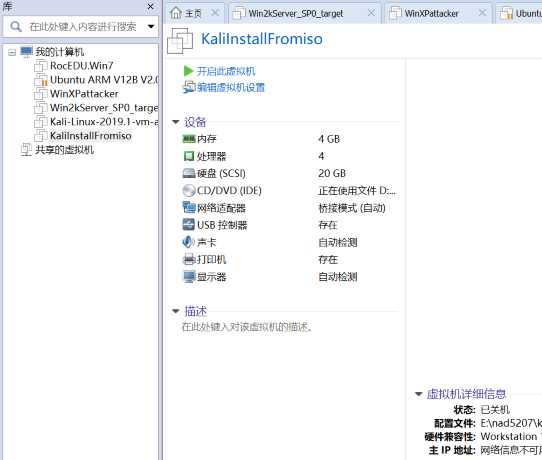
Task: Close the Win2kServer_SP0_target tab
Action: 371,13
